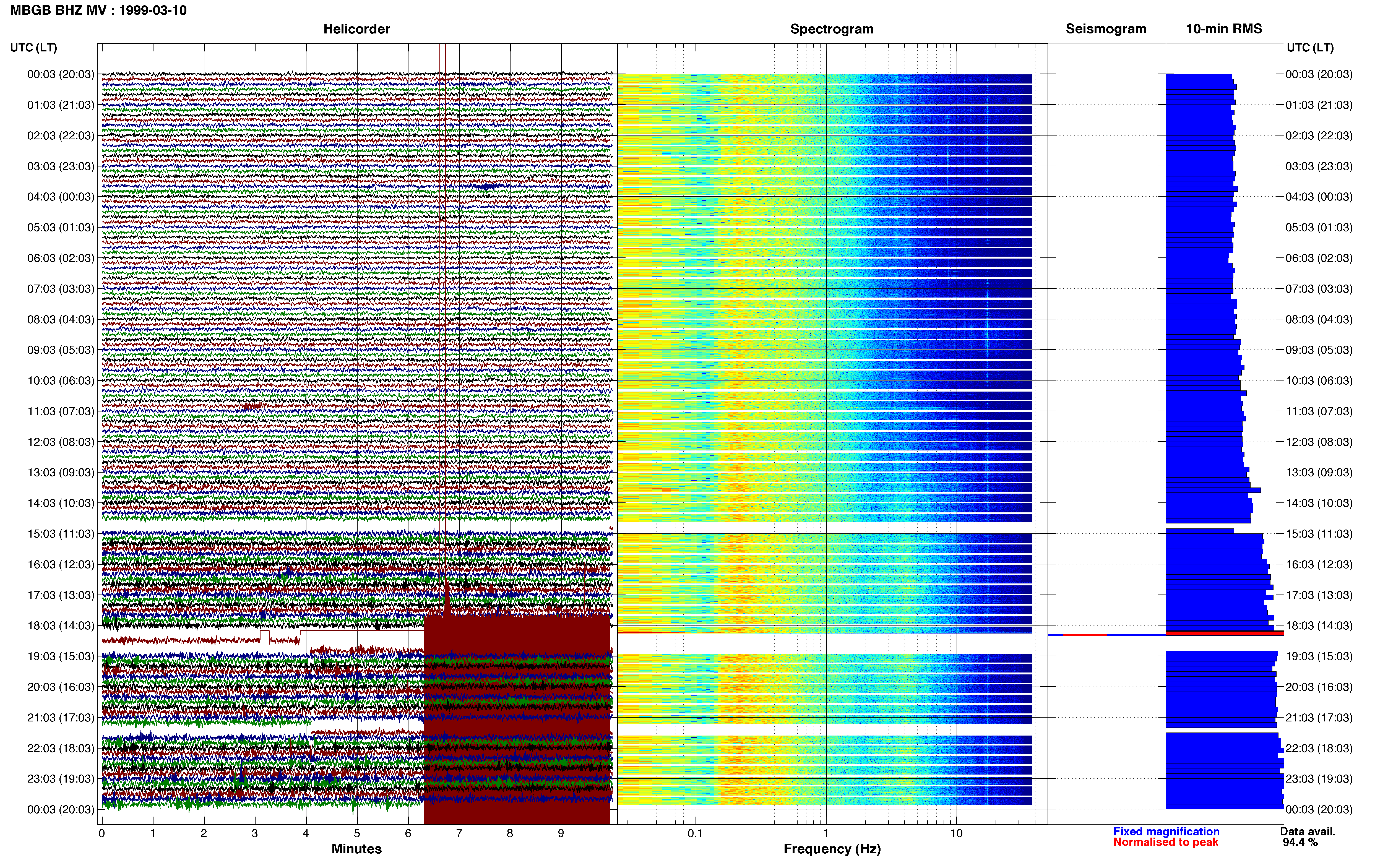Click left time label '23:03 (19:03)'
This screenshot has width=1388, height=868.
tap(61, 778)
